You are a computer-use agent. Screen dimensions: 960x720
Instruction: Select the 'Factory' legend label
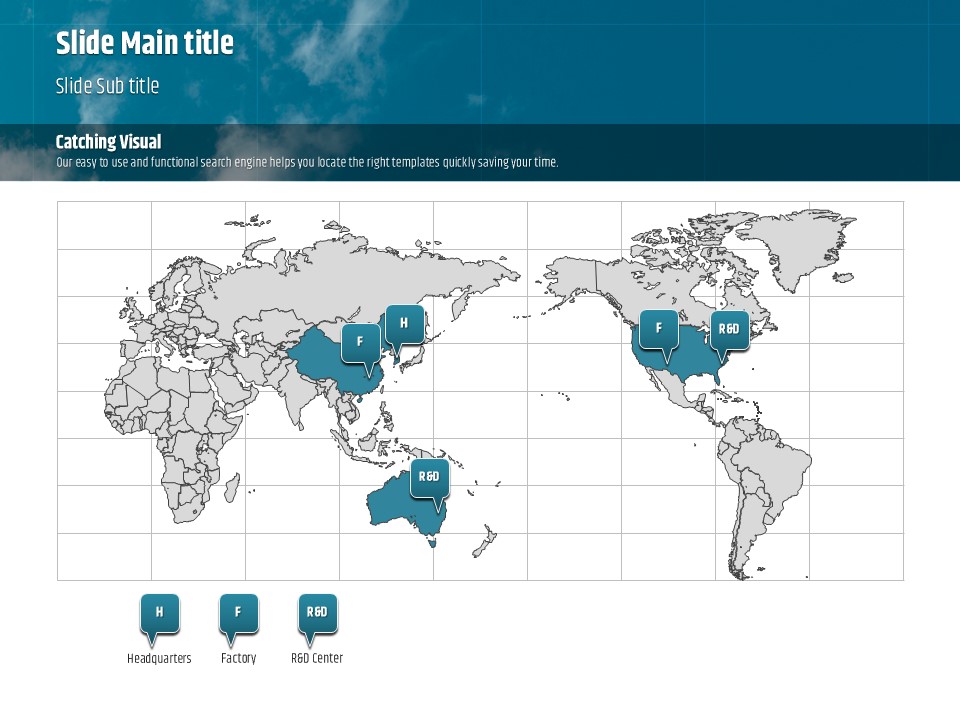[238, 659]
